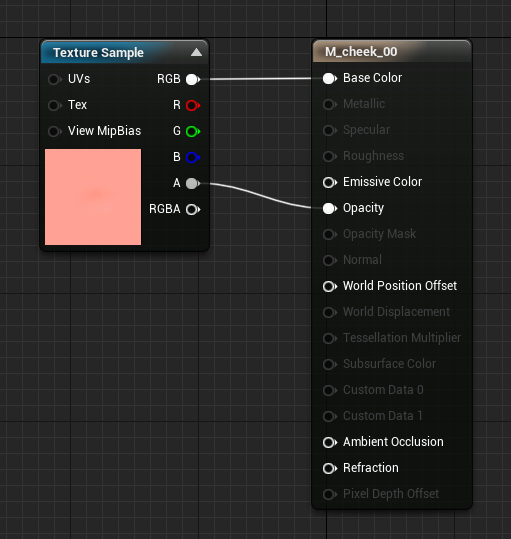Select the Texture Sample node header
Viewport: 511px width, 539px height.
point(124,52)
